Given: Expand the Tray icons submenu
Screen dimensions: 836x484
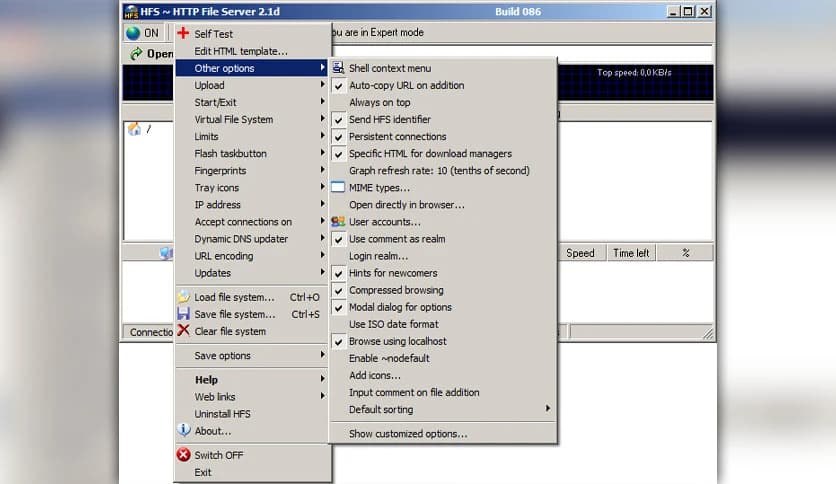Looking at the screenshot, I should click(x=252, y=188).
